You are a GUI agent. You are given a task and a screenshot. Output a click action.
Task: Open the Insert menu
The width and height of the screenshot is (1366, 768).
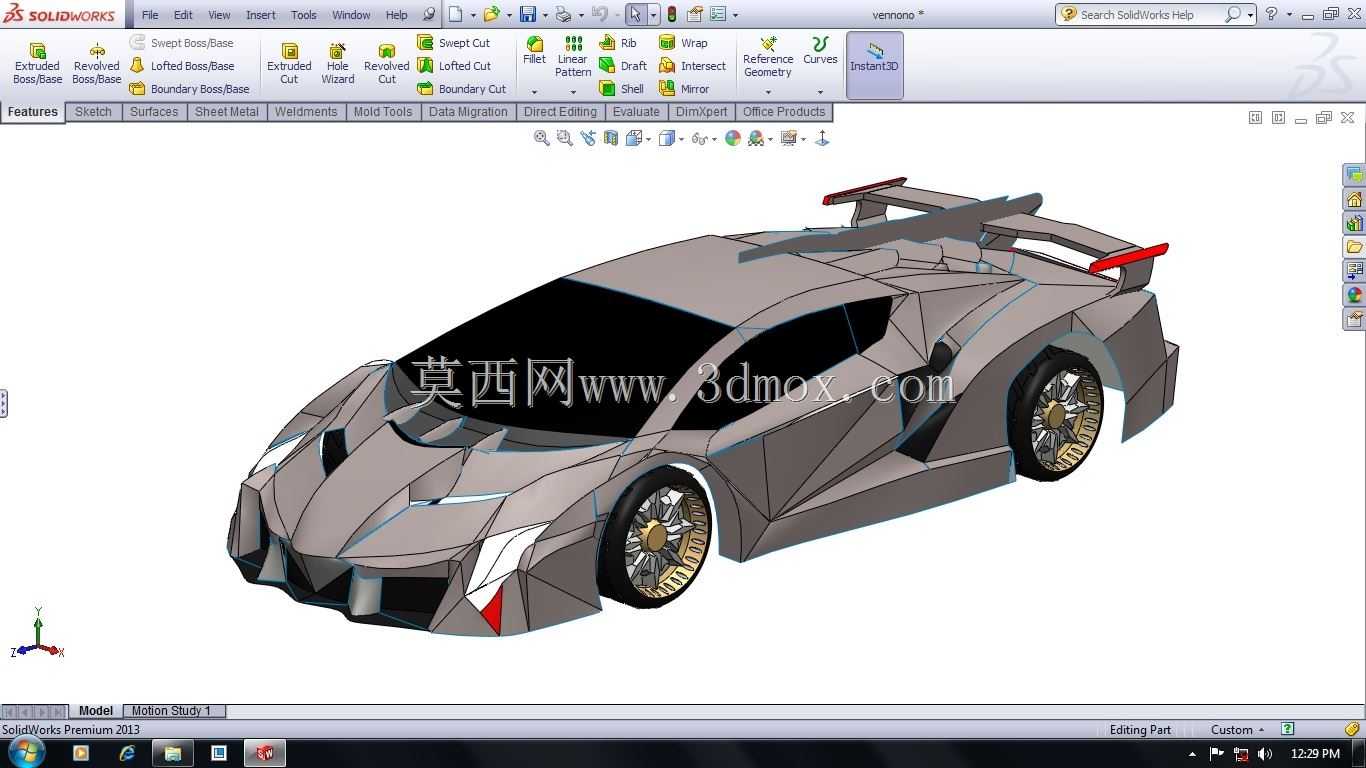[x=261, y=15]
